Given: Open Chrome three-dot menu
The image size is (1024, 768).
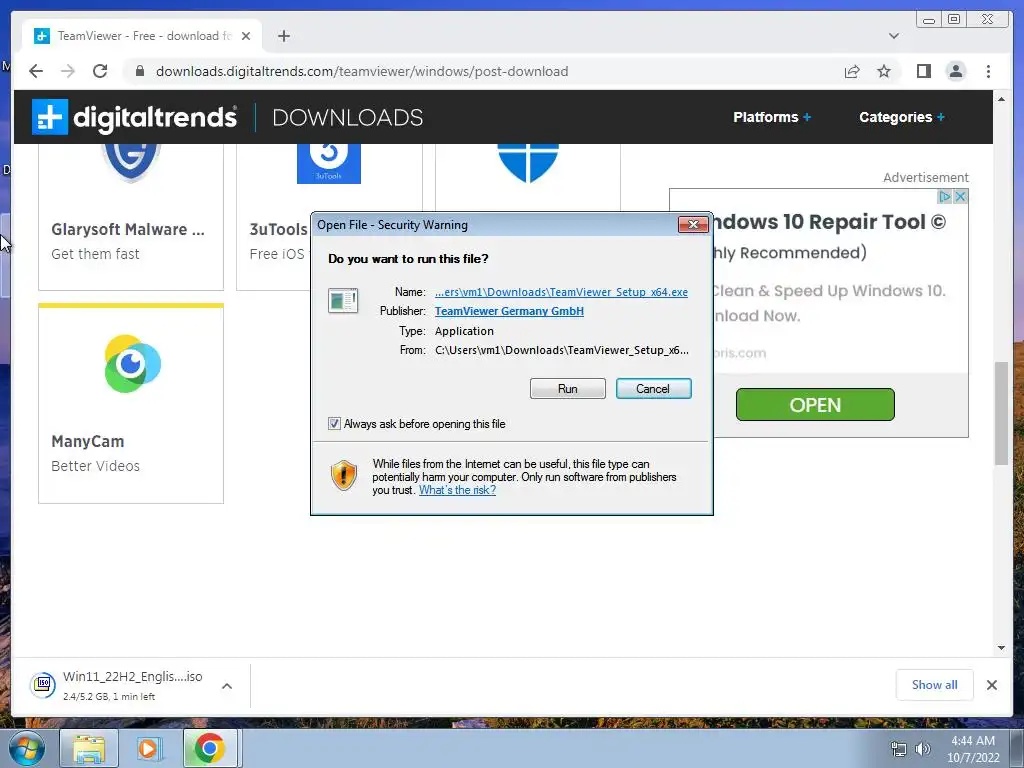Looking at the screenshot, I should point(988,71).
